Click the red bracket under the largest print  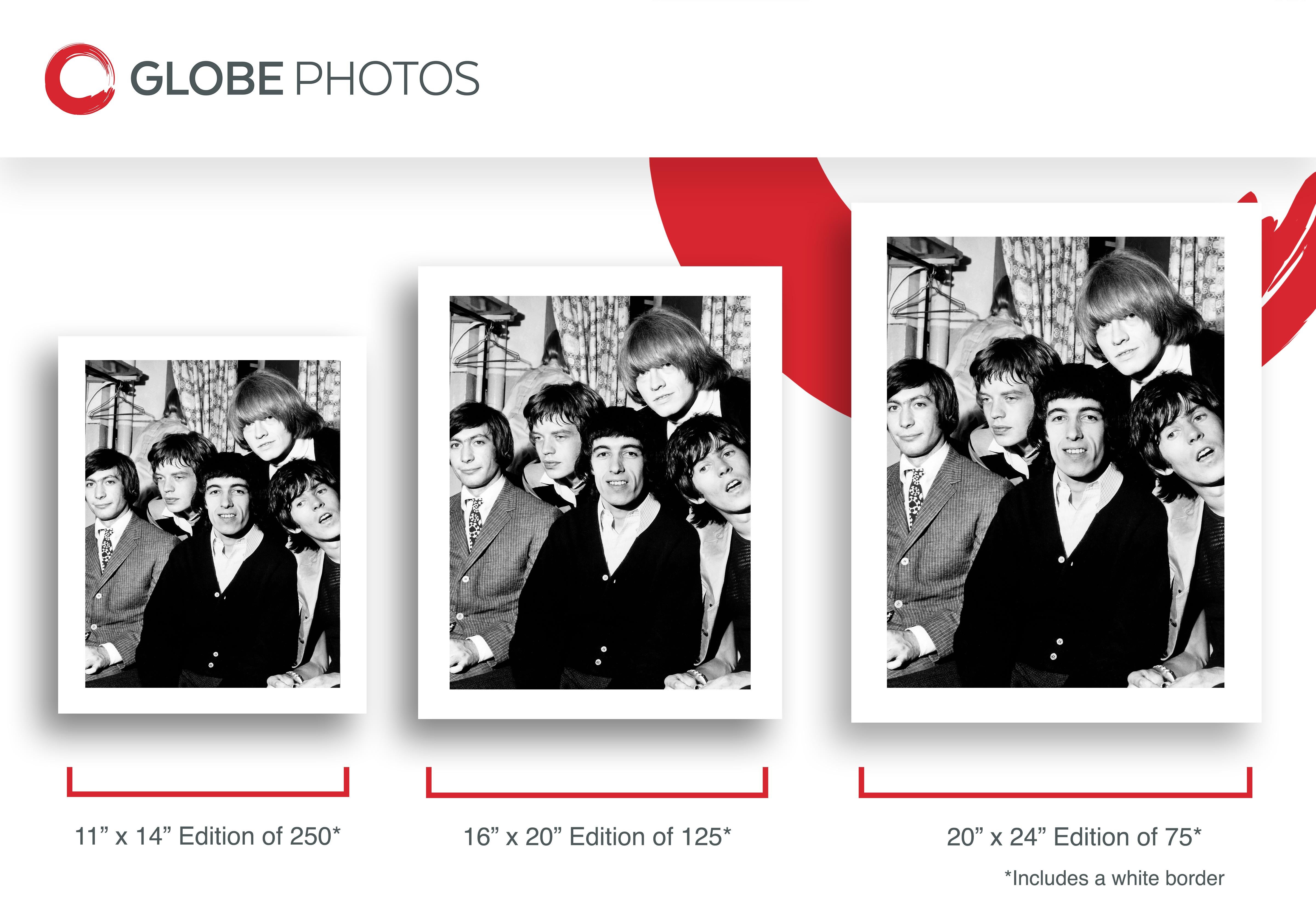[1055, 794]
